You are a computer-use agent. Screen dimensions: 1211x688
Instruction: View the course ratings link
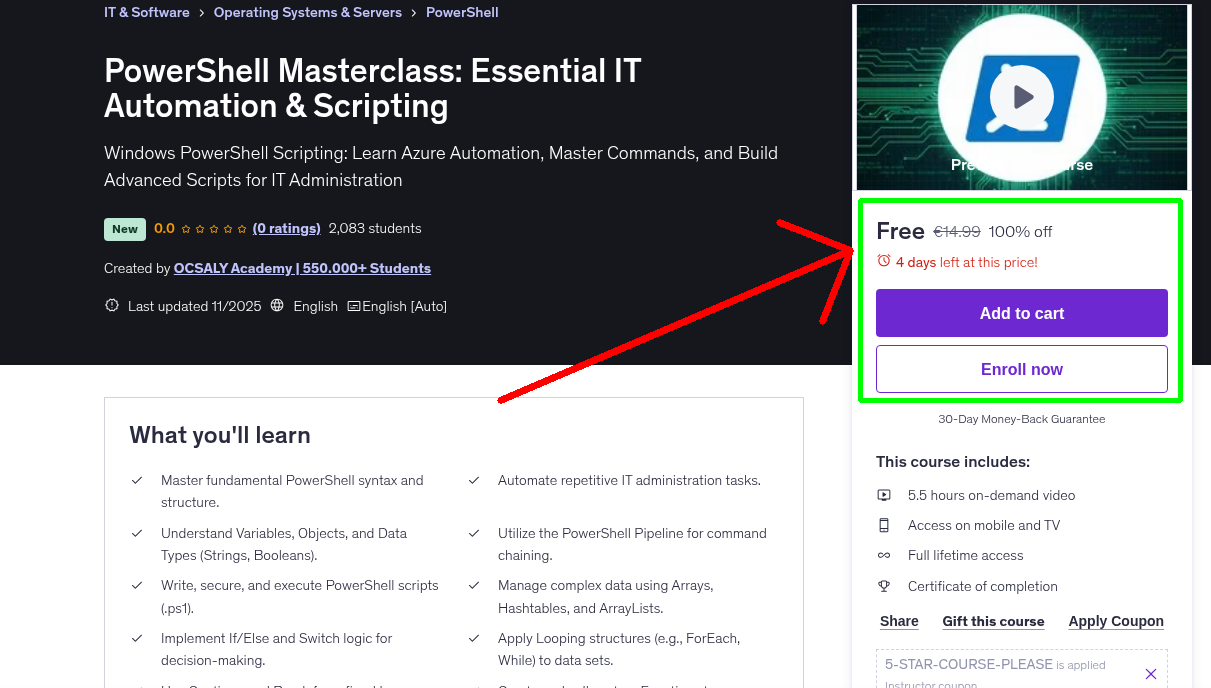coord(286,228)
